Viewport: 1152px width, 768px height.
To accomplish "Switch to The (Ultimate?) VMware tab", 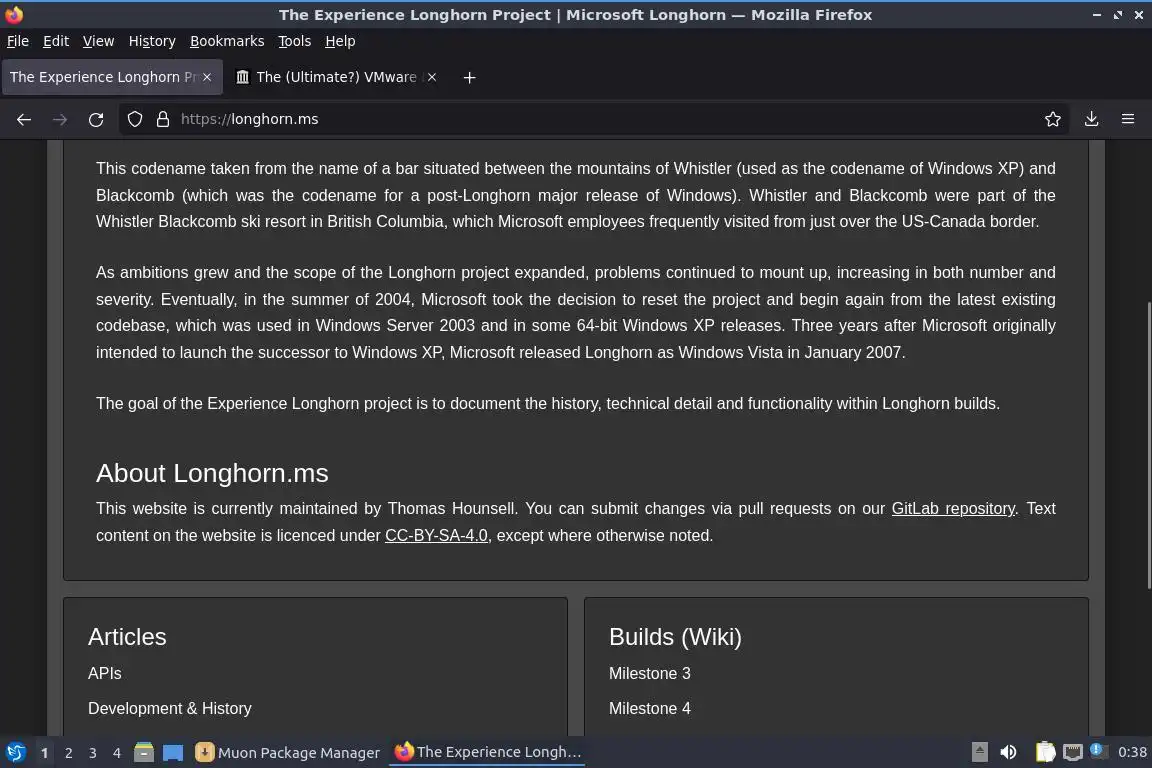I will (336, 77).
